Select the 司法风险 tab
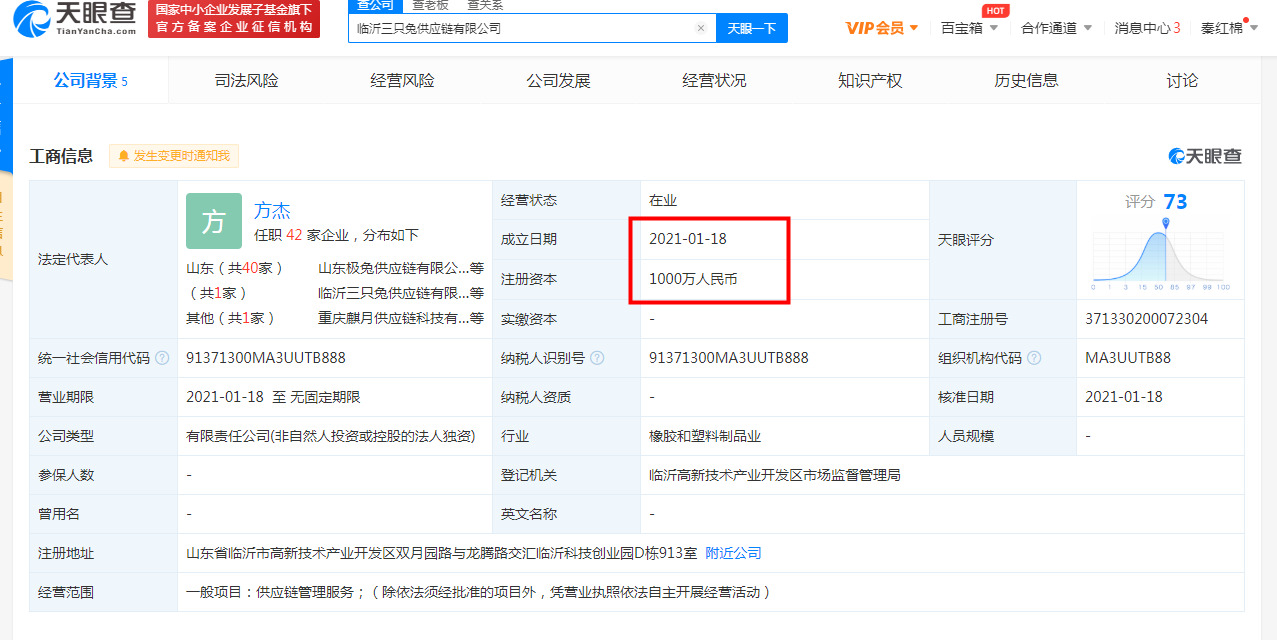This screenshot has width=1277, height=640. coord(246,81)
